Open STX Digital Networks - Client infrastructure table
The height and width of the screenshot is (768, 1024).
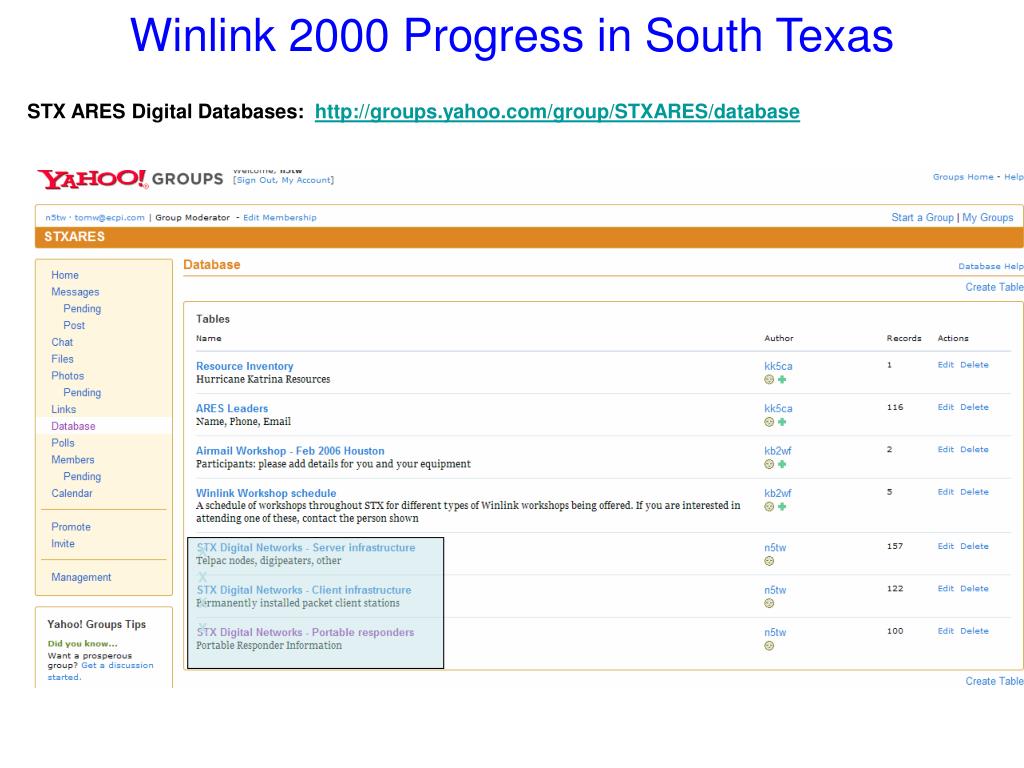[x=304, y=590]
